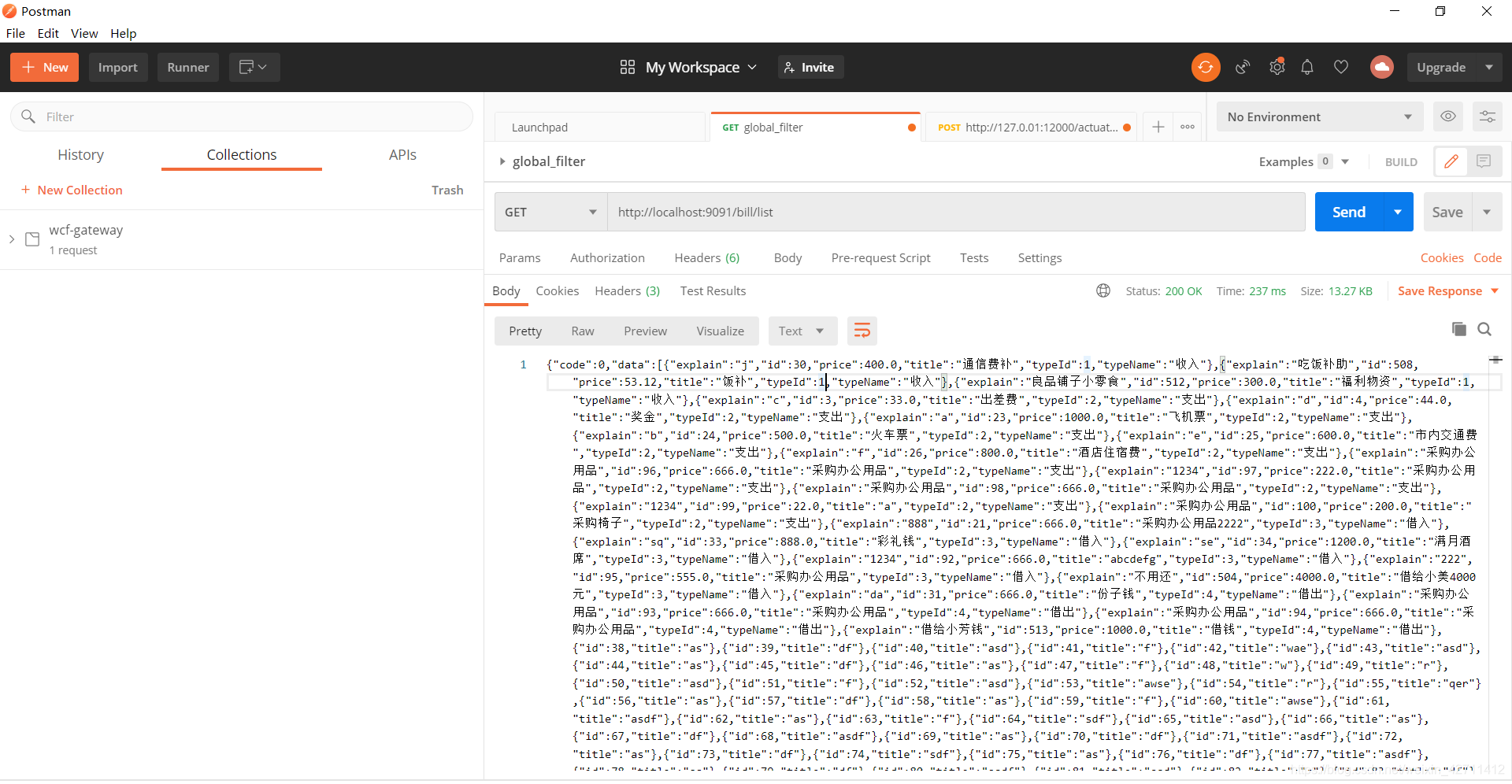This screenshot has height=784, width=1512.
Task: Switch to the Launchpad tab
Action: (600, 127)
